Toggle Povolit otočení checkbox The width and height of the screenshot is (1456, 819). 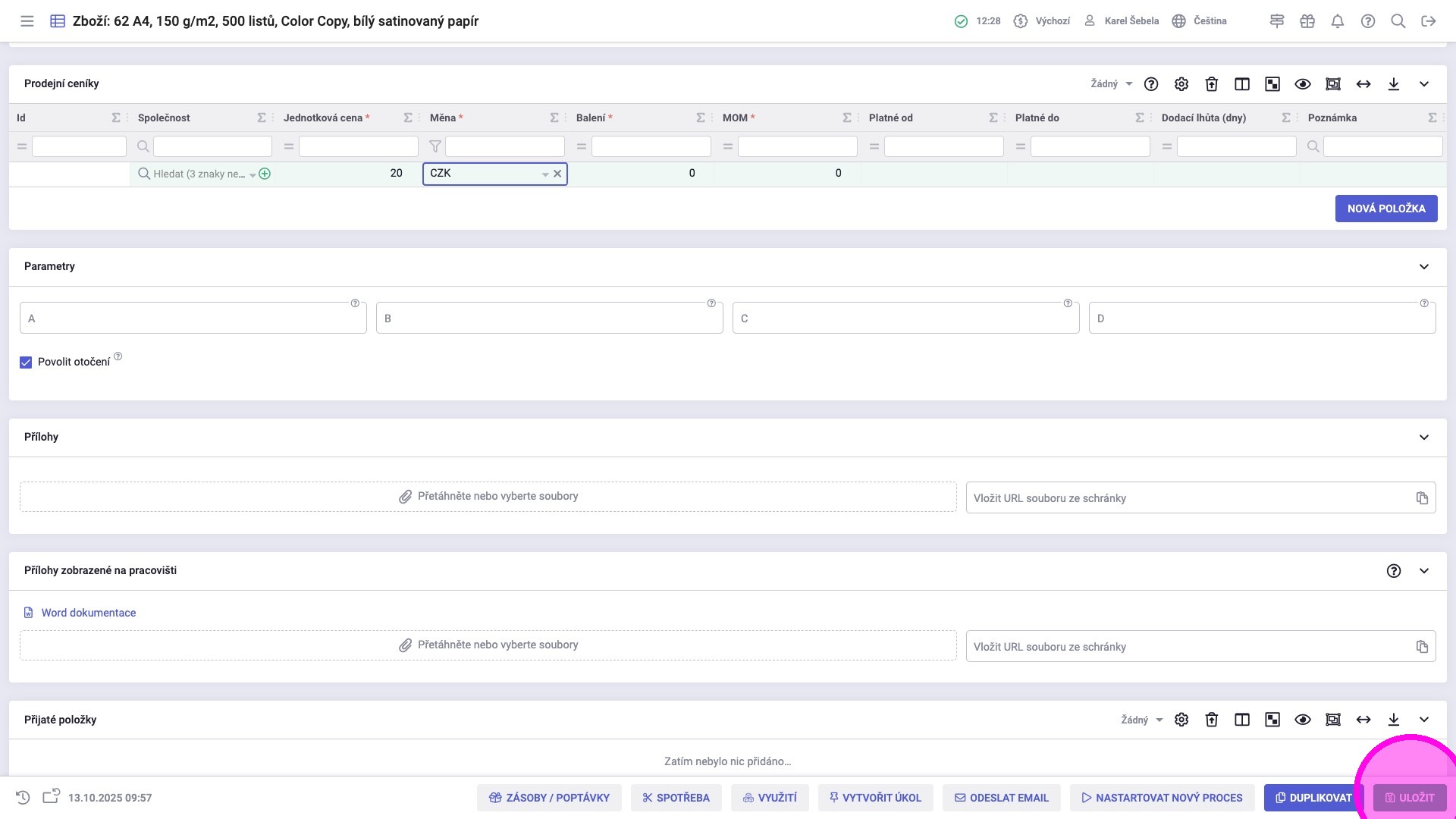pos(26,362)
